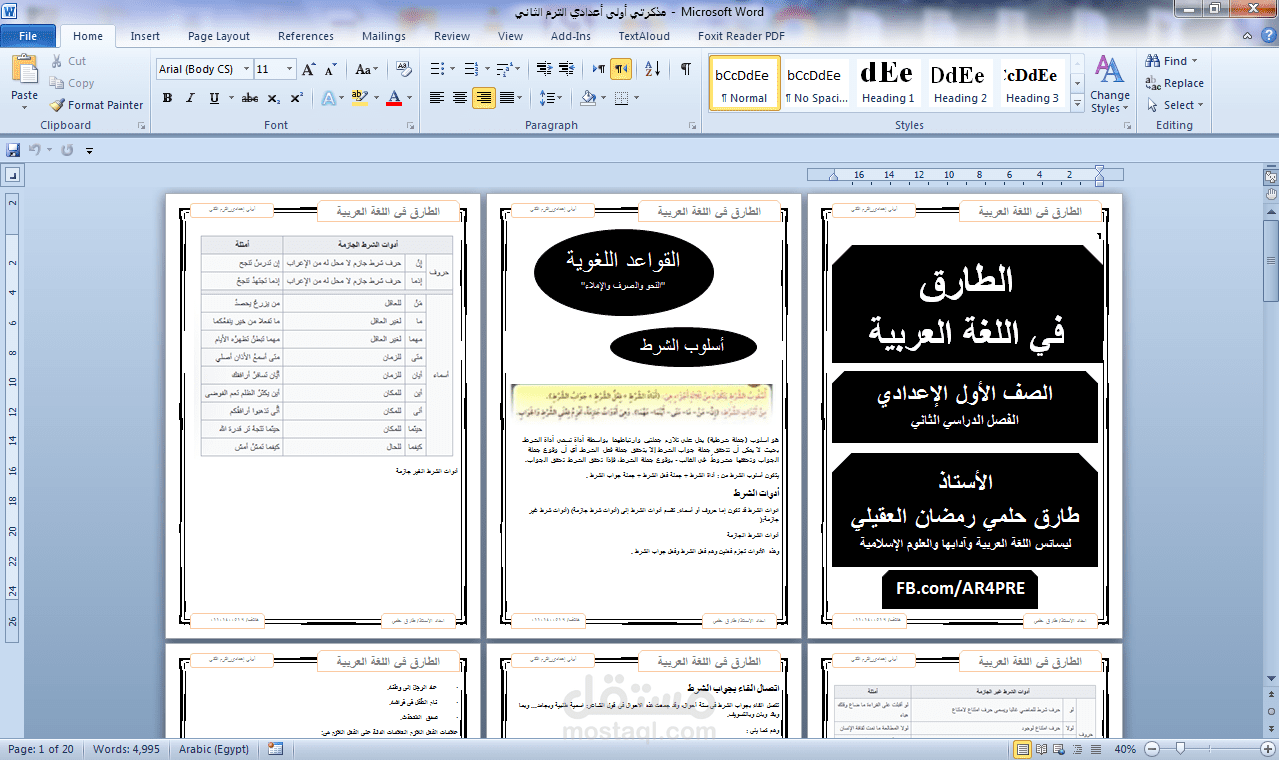
Task: Click the yellow Text Highlight Color button
Action: coord(360,98)
